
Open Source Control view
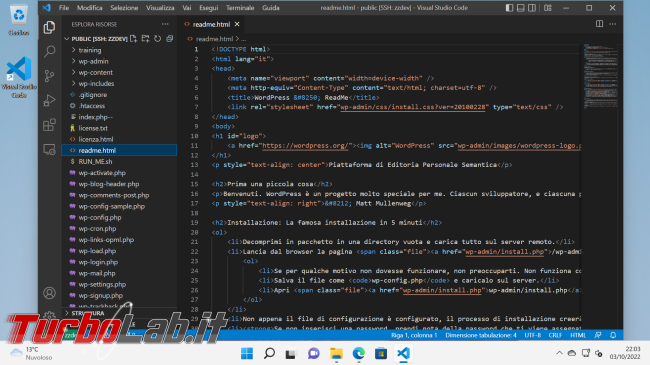pos(49,76)
